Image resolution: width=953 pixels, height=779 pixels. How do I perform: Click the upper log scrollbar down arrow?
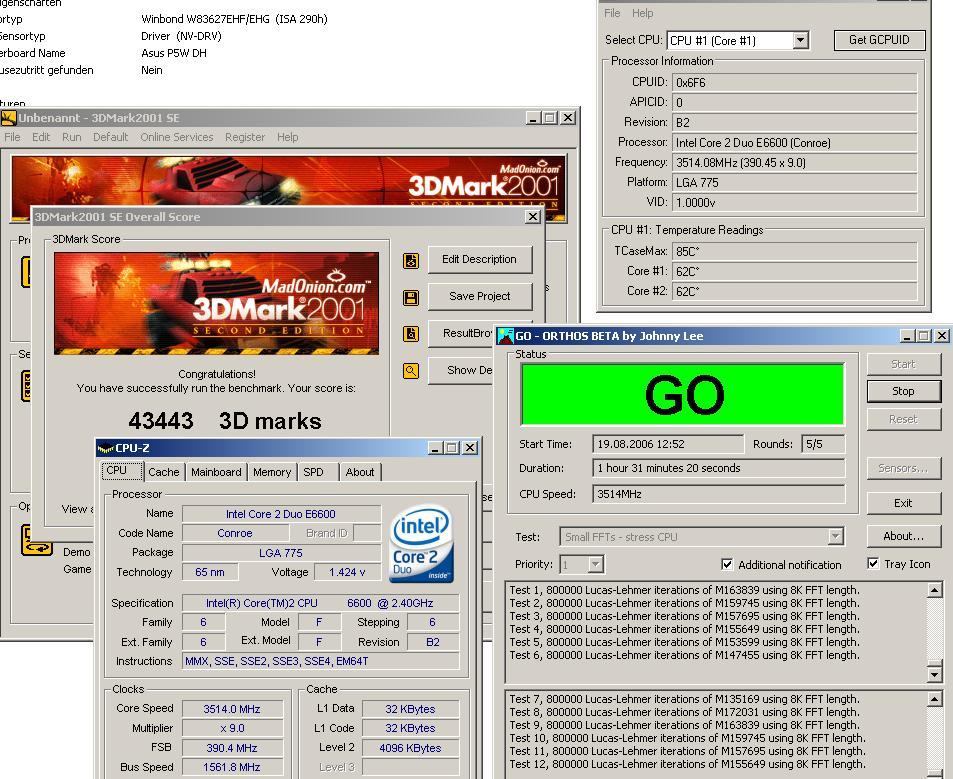click(935, 674)
